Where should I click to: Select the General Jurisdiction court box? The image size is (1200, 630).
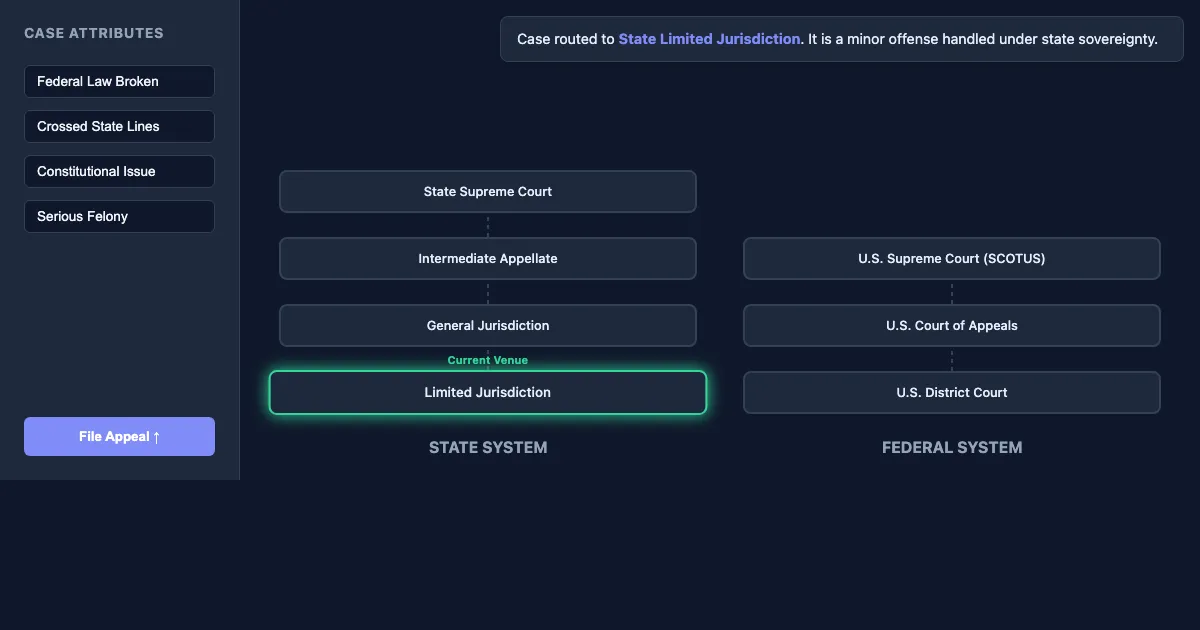[488, 325]
